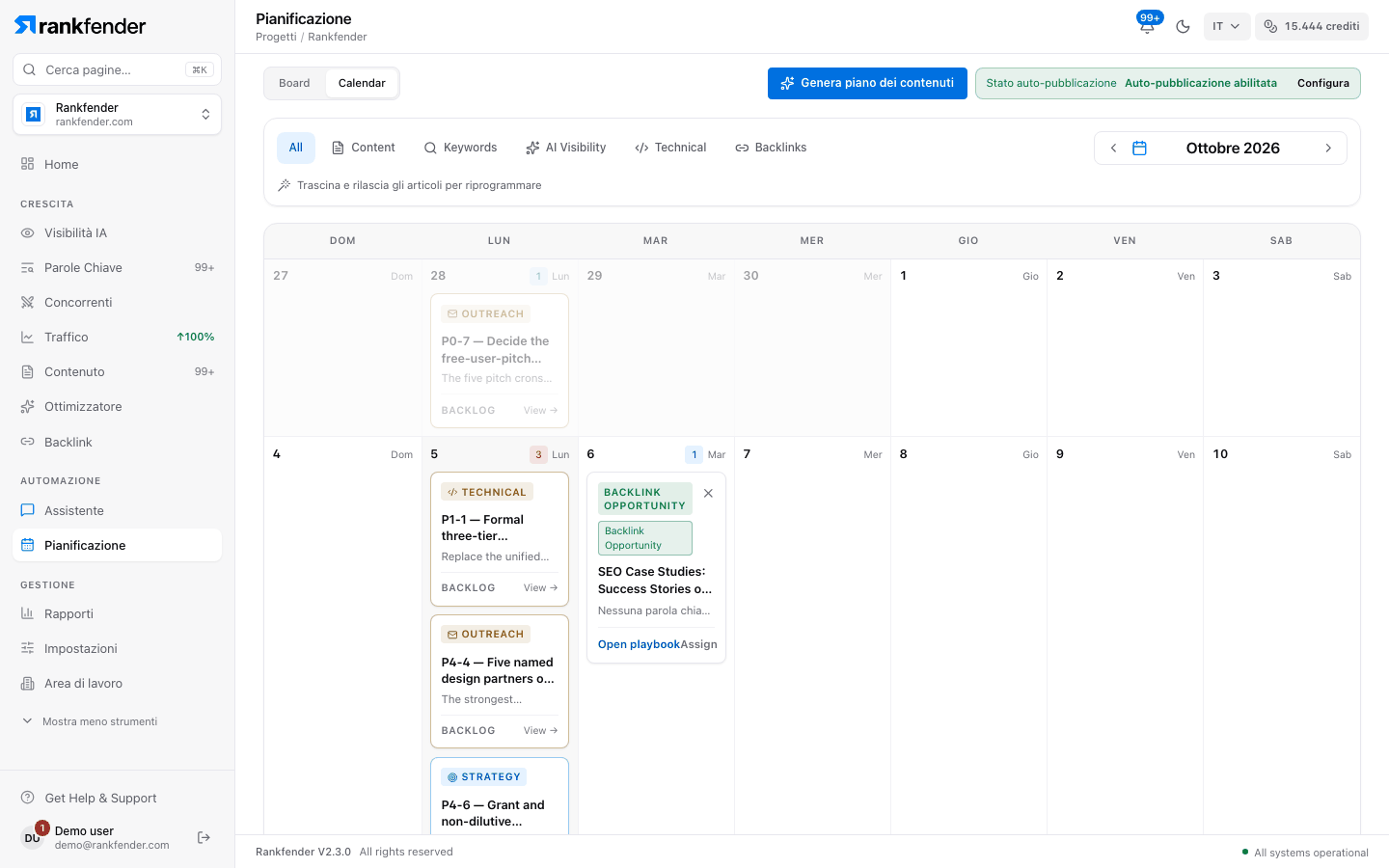Open Traffico analytics page
The height and width of the screenshot is (868, 1389).
(117, 337)
